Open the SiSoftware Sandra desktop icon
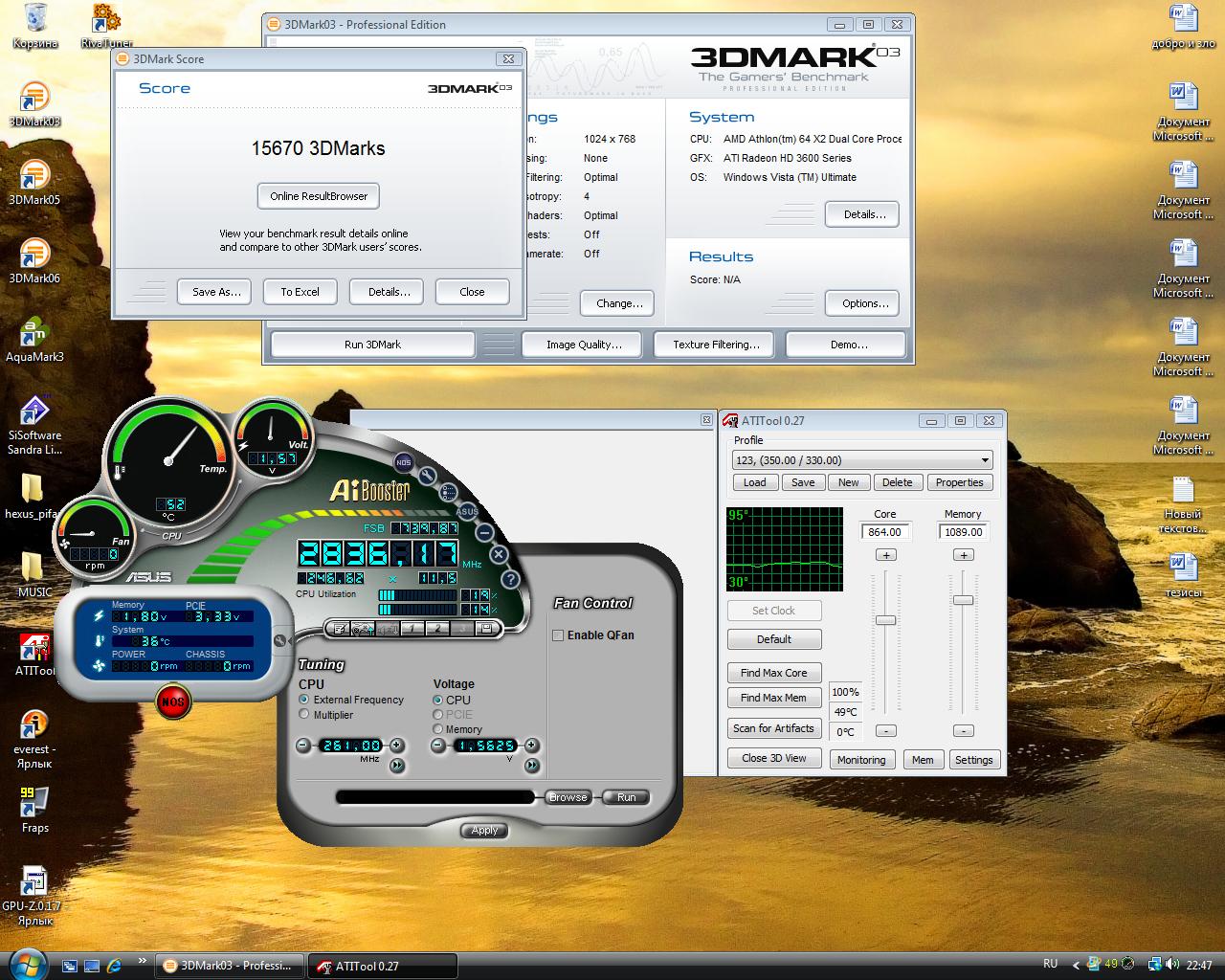 (34, 425)
